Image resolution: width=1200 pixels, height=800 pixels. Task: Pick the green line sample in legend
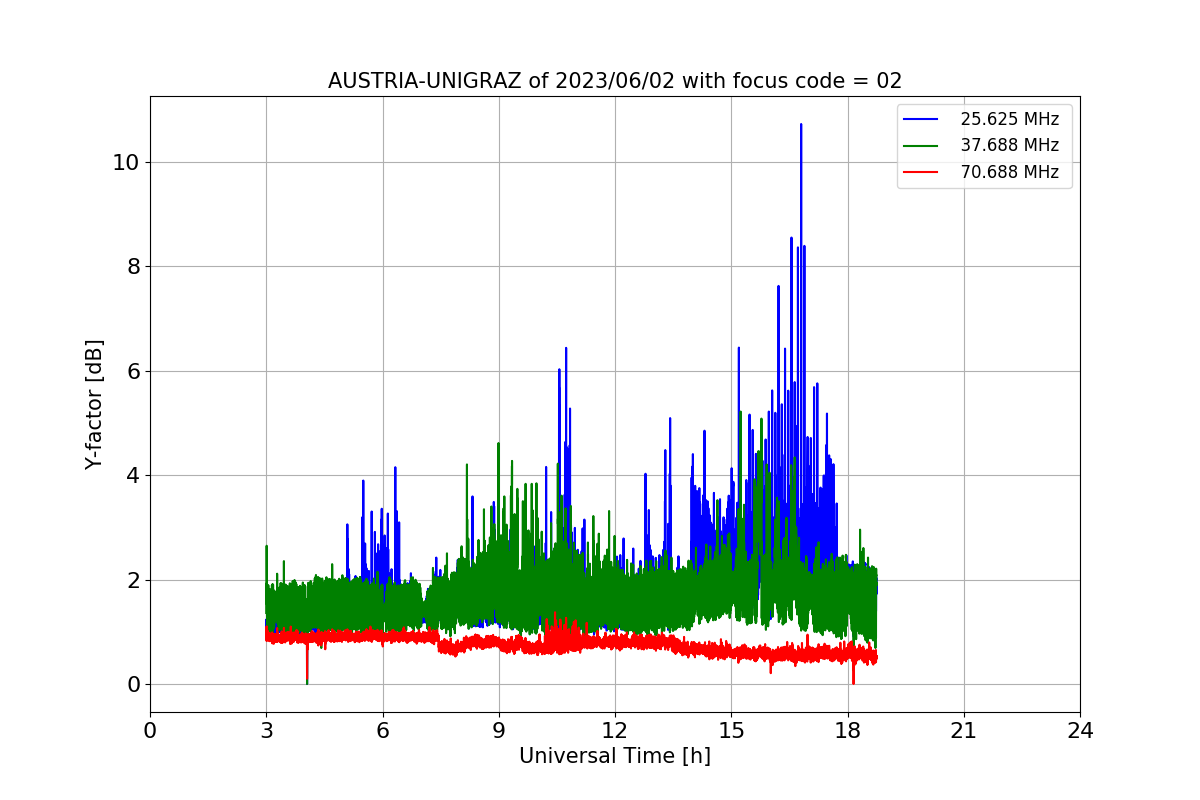point(921,146)
